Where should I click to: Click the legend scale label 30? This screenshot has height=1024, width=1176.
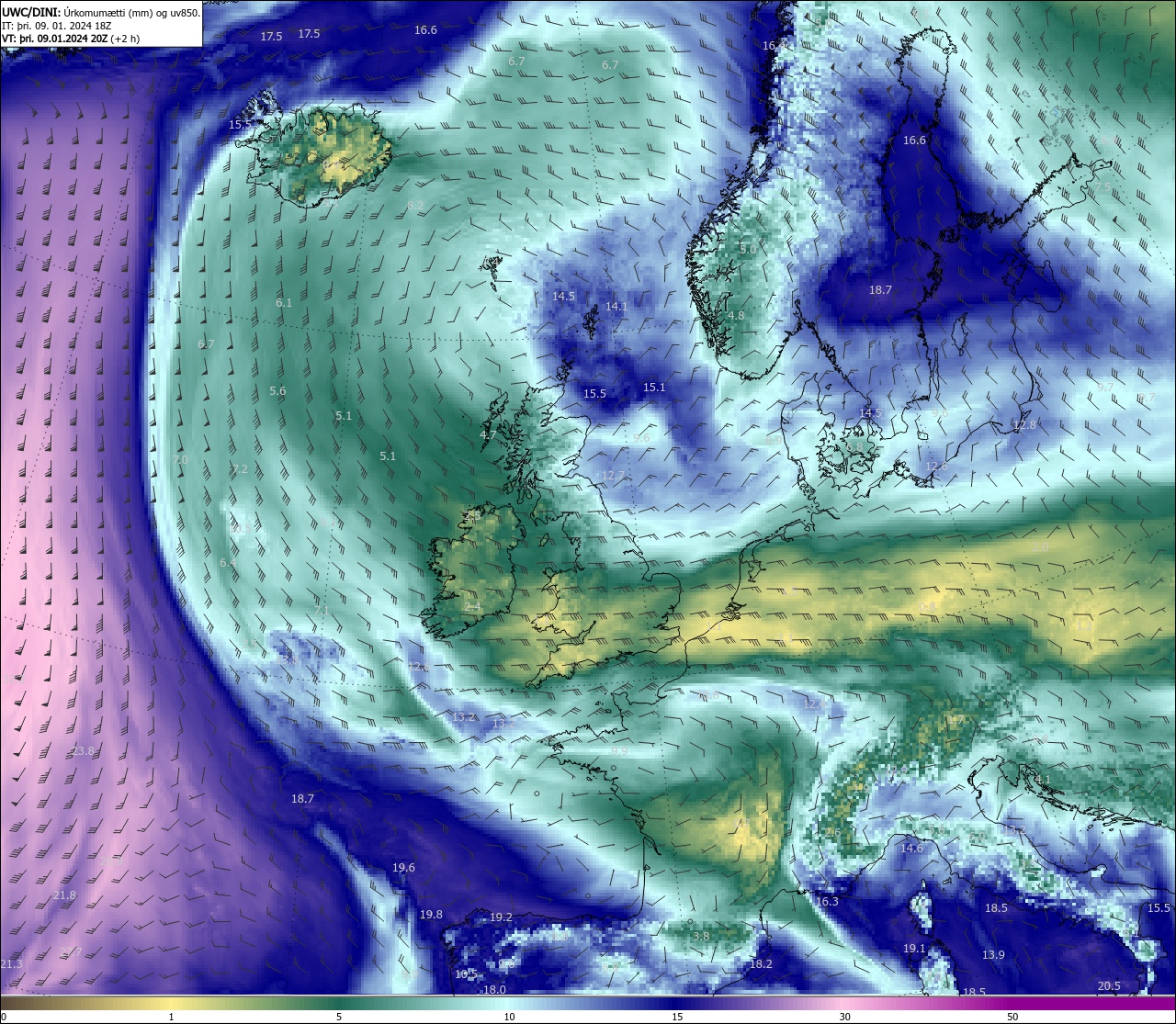pyautogui.click(x=844, y=1017)
